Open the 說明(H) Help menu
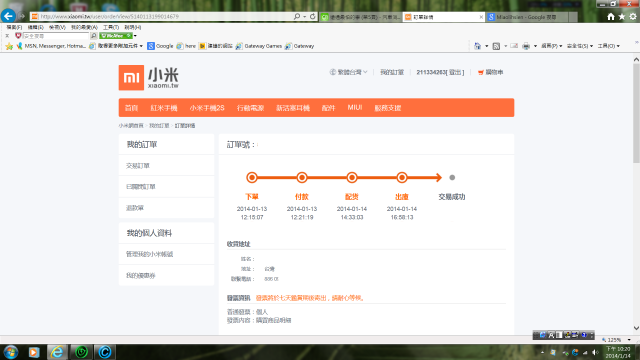The image size is (640, 360). pos(133,27)
